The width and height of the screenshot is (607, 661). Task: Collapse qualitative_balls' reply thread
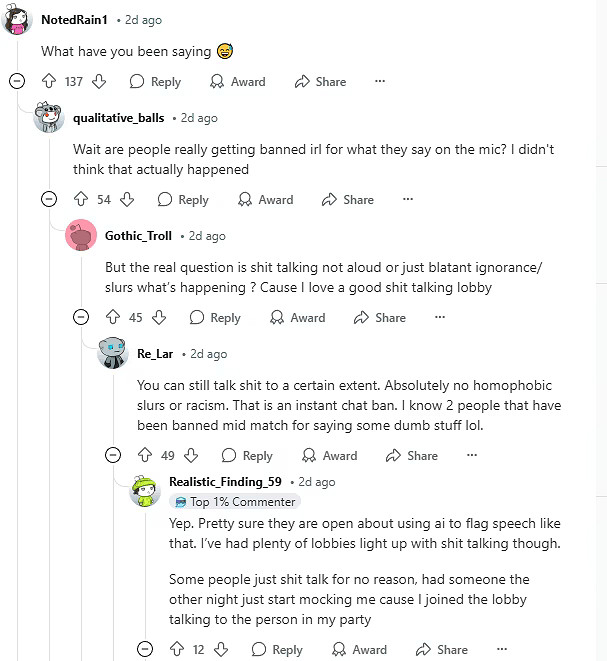[48, 200]
